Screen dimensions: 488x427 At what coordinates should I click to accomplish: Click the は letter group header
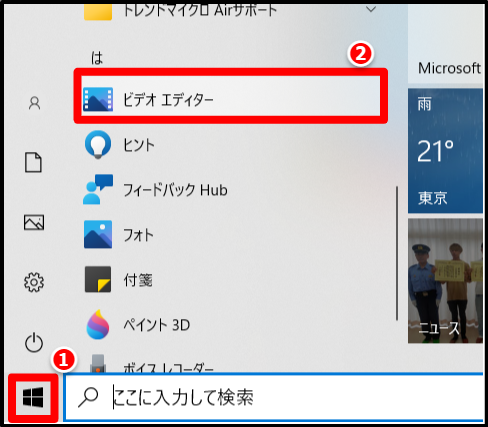point(97,58)
